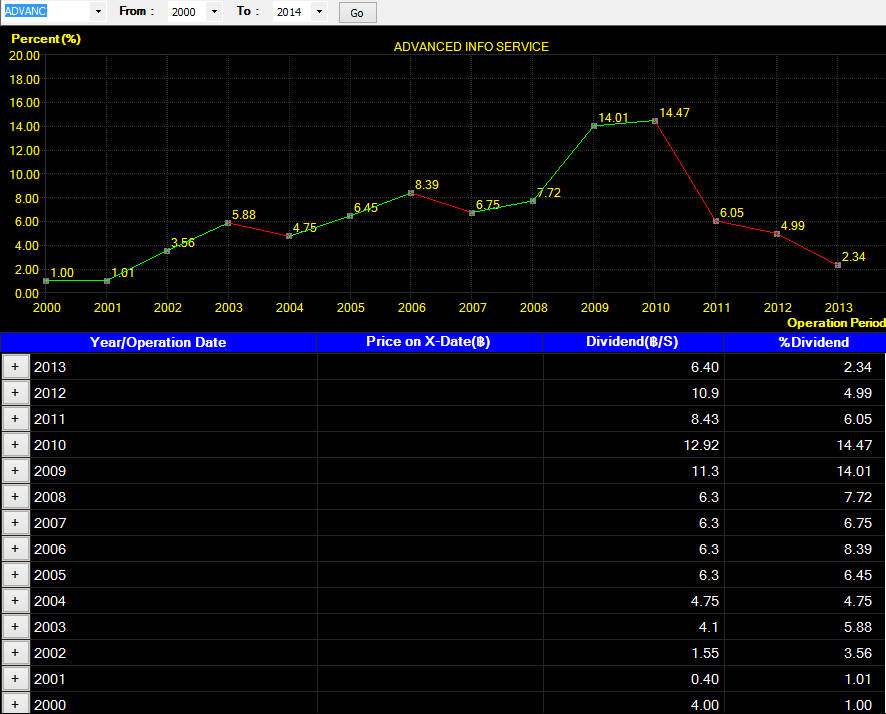886x714 pixels.
Task: Expand the 2004 row
Action: (x=15, y=600)
